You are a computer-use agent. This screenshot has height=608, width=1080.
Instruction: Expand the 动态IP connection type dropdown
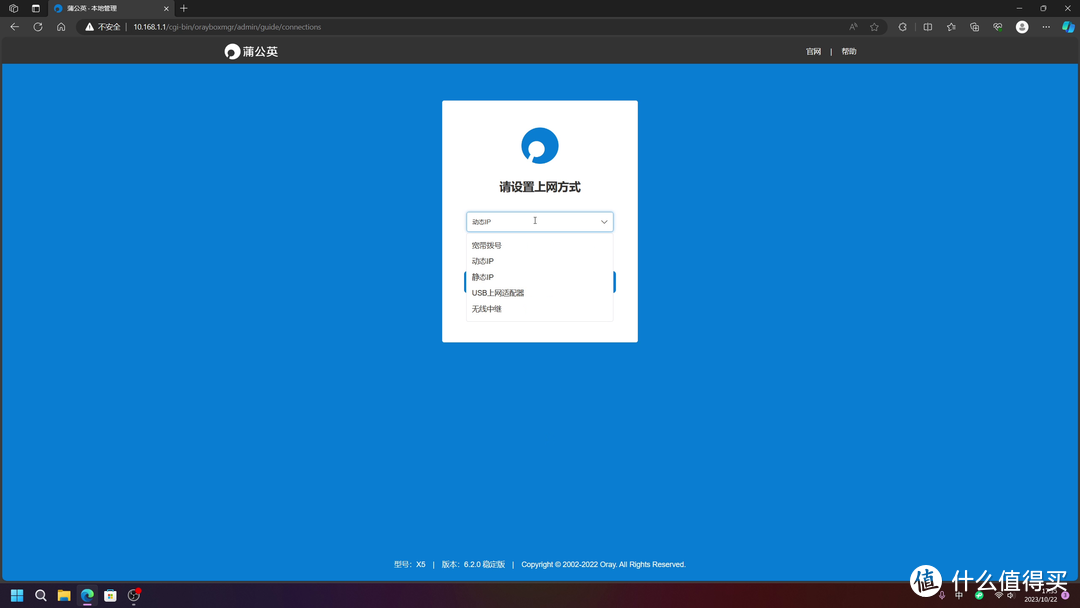coord(539,222)
